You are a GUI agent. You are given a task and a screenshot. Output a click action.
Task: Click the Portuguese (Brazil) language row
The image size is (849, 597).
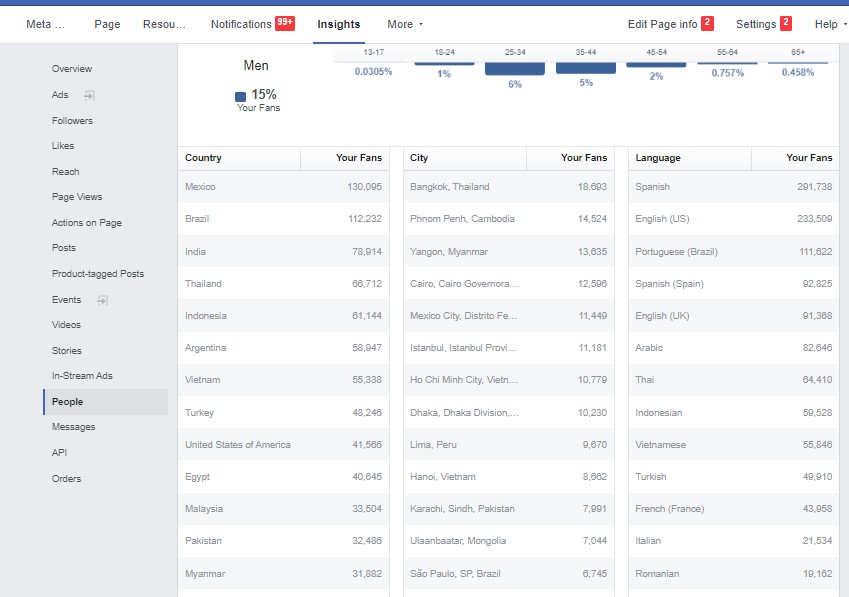[734, 252]
